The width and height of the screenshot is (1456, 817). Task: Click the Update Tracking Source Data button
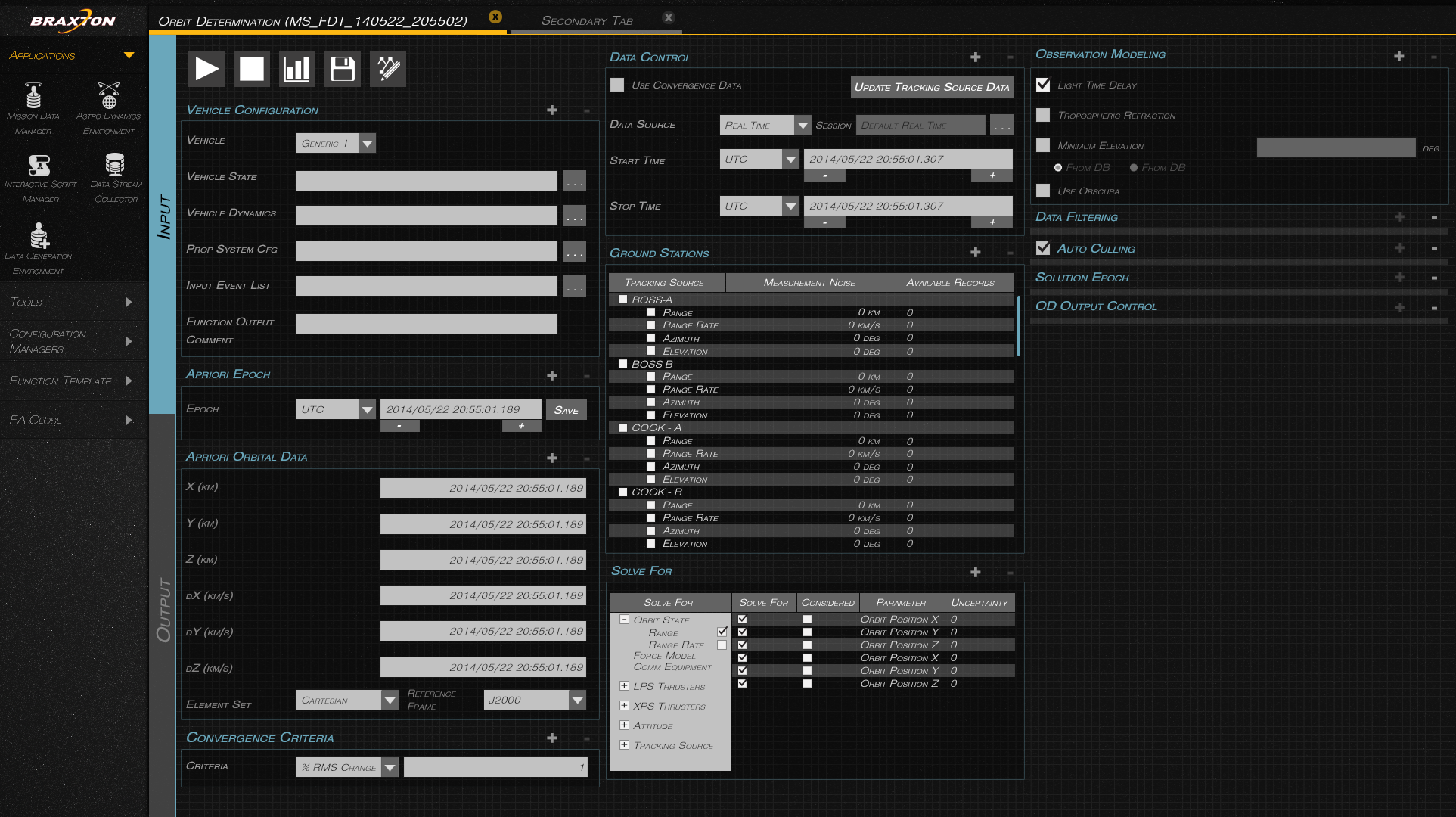932,87
